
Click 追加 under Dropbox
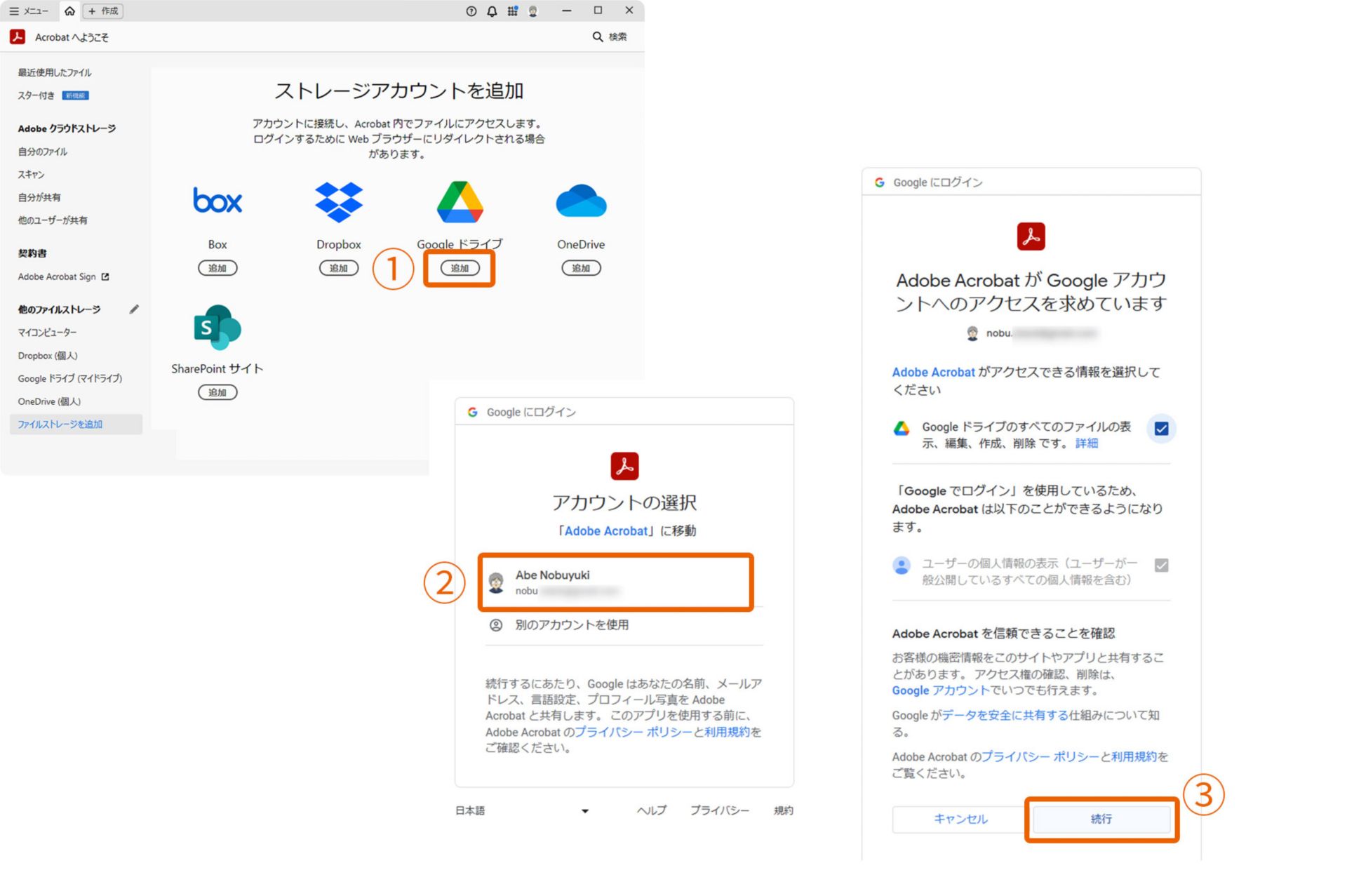[339, 268]
